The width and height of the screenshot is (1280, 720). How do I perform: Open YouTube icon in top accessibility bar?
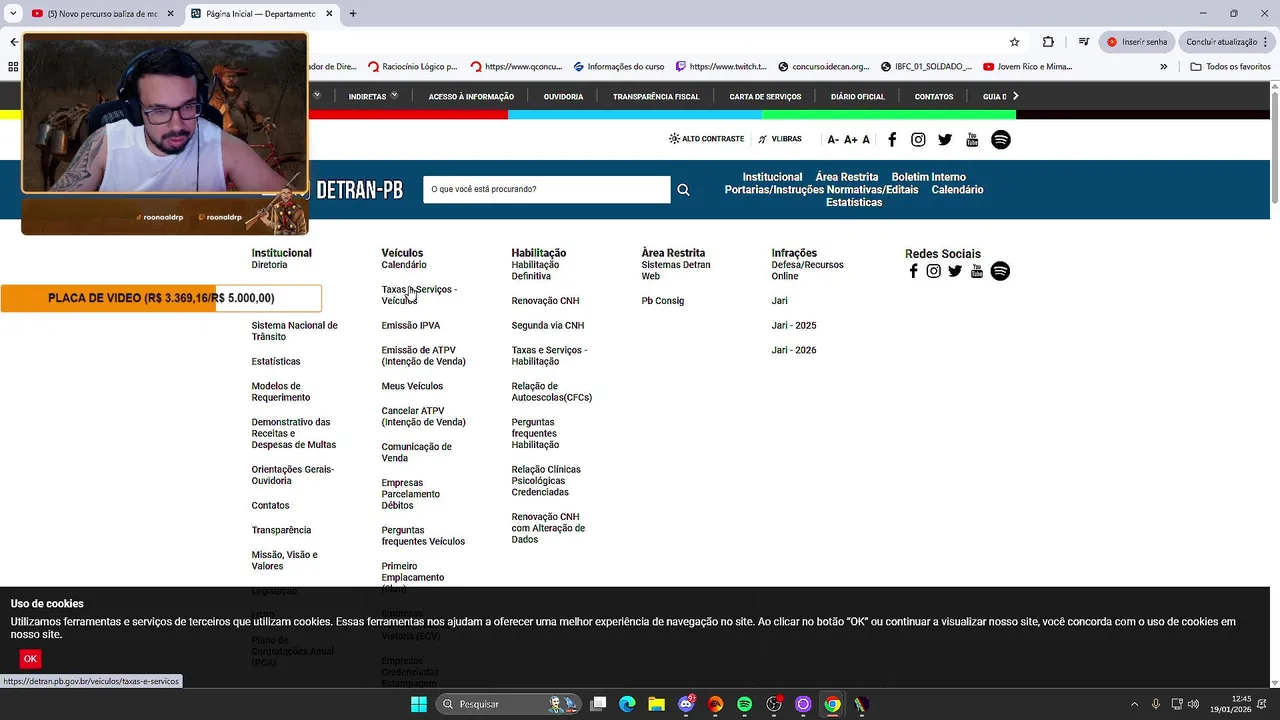[972, 140]
